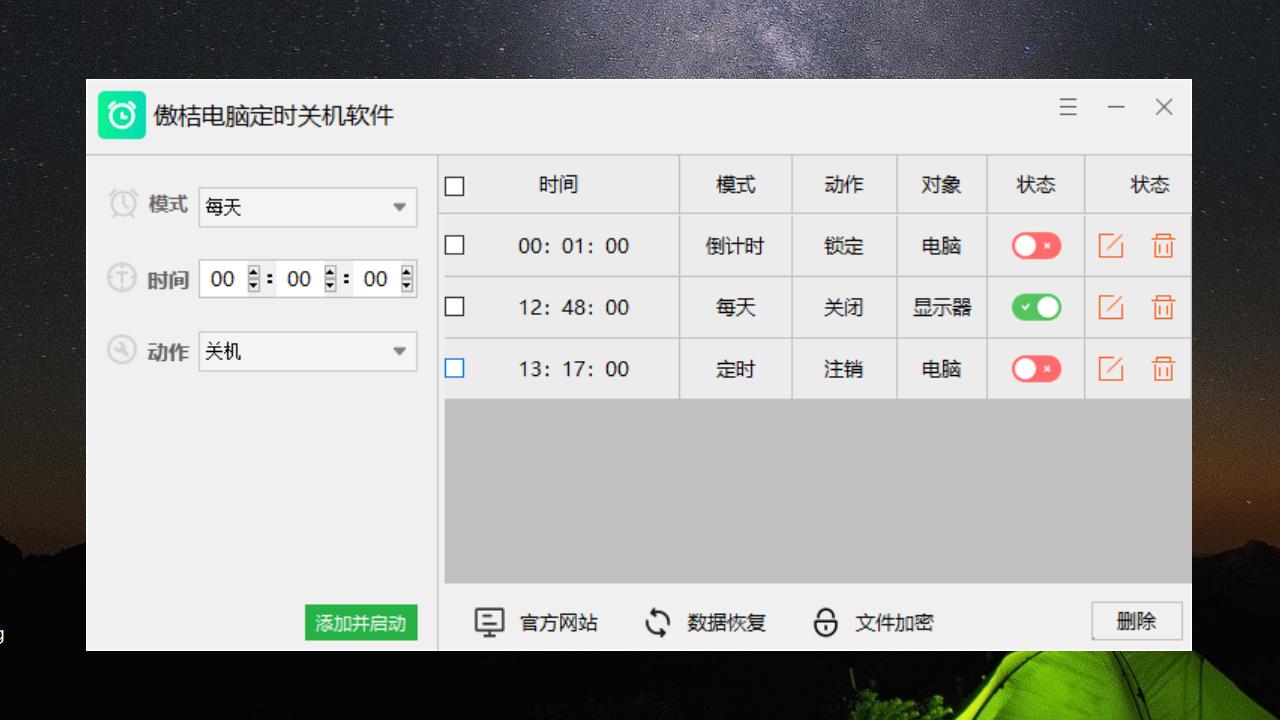Click the 添加并启动 green button

point(360,622)
